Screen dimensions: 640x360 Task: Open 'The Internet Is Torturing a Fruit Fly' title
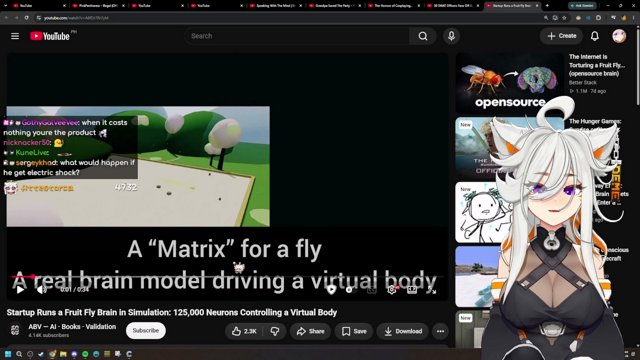(597, 65)
